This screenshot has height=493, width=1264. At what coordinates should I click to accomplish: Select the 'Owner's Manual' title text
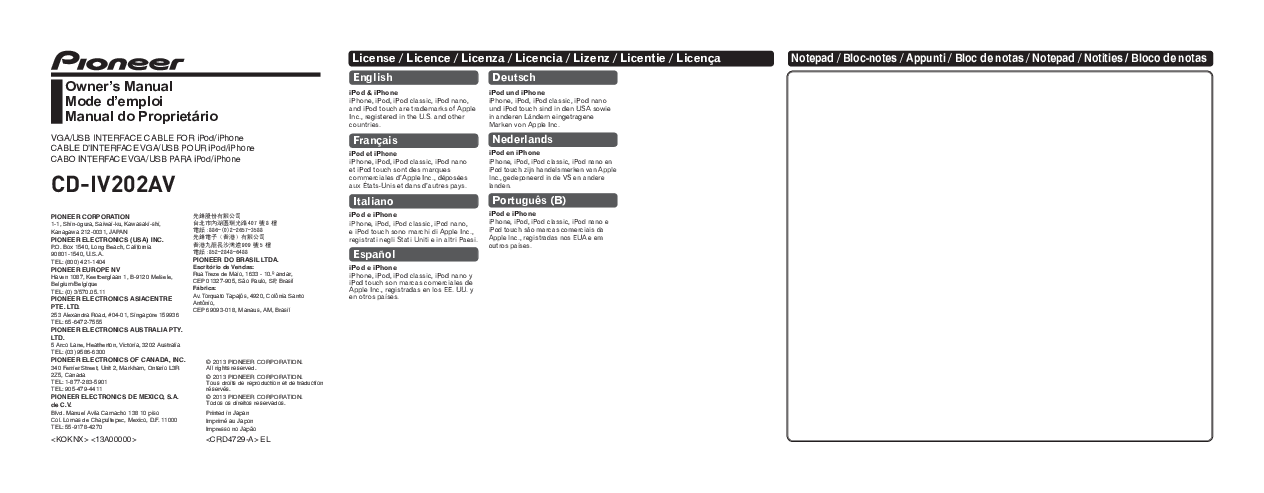[x=119, y=87]
